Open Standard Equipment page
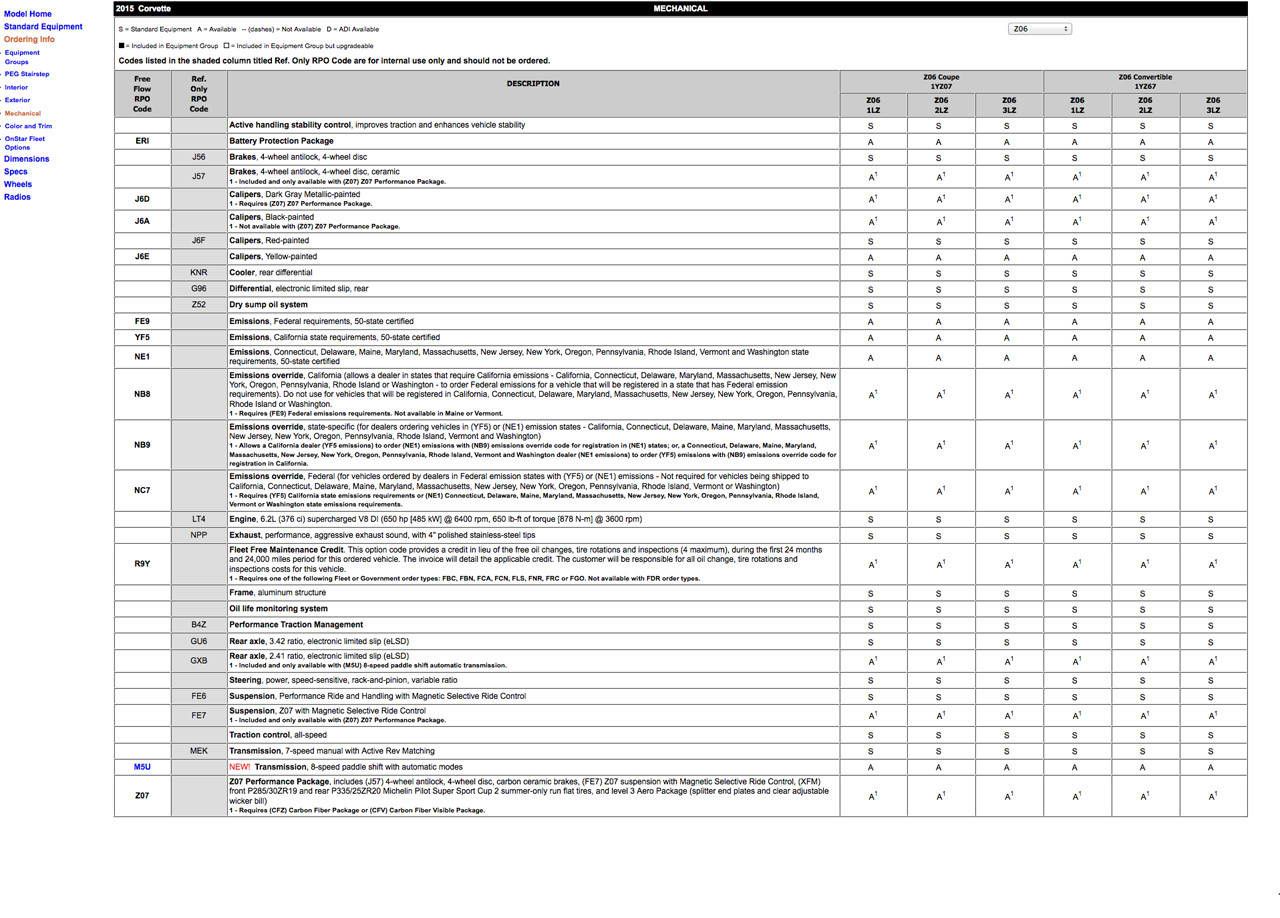Image resolution: width=1280 pixels, height=918 pixels. [43, 27]
